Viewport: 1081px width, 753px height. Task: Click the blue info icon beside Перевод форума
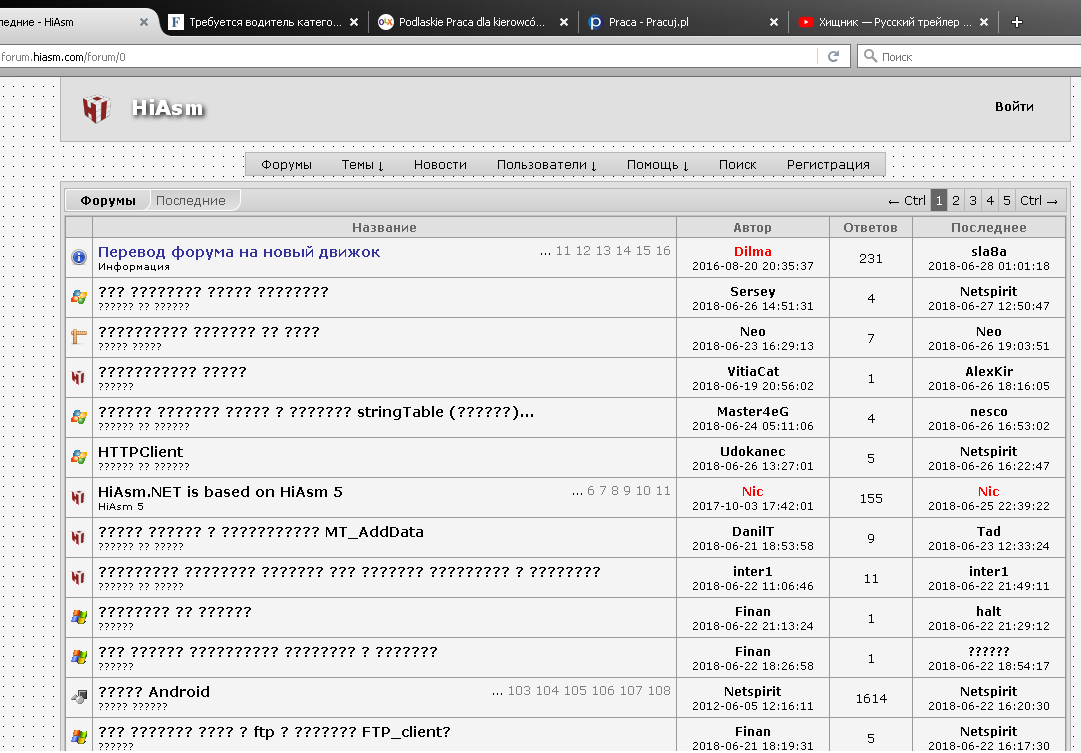[79, 257]
